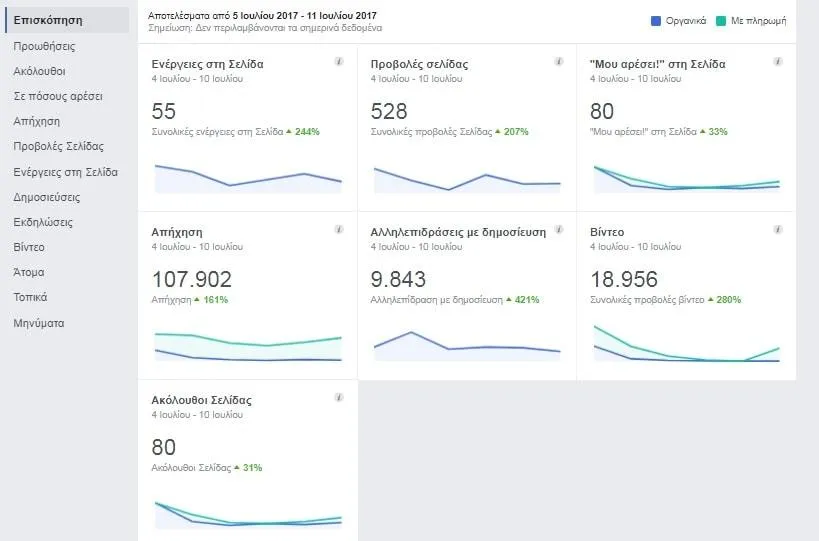Click the value 55 total page actions
Screen dimensions: 819x541
[x=163, y=111]
